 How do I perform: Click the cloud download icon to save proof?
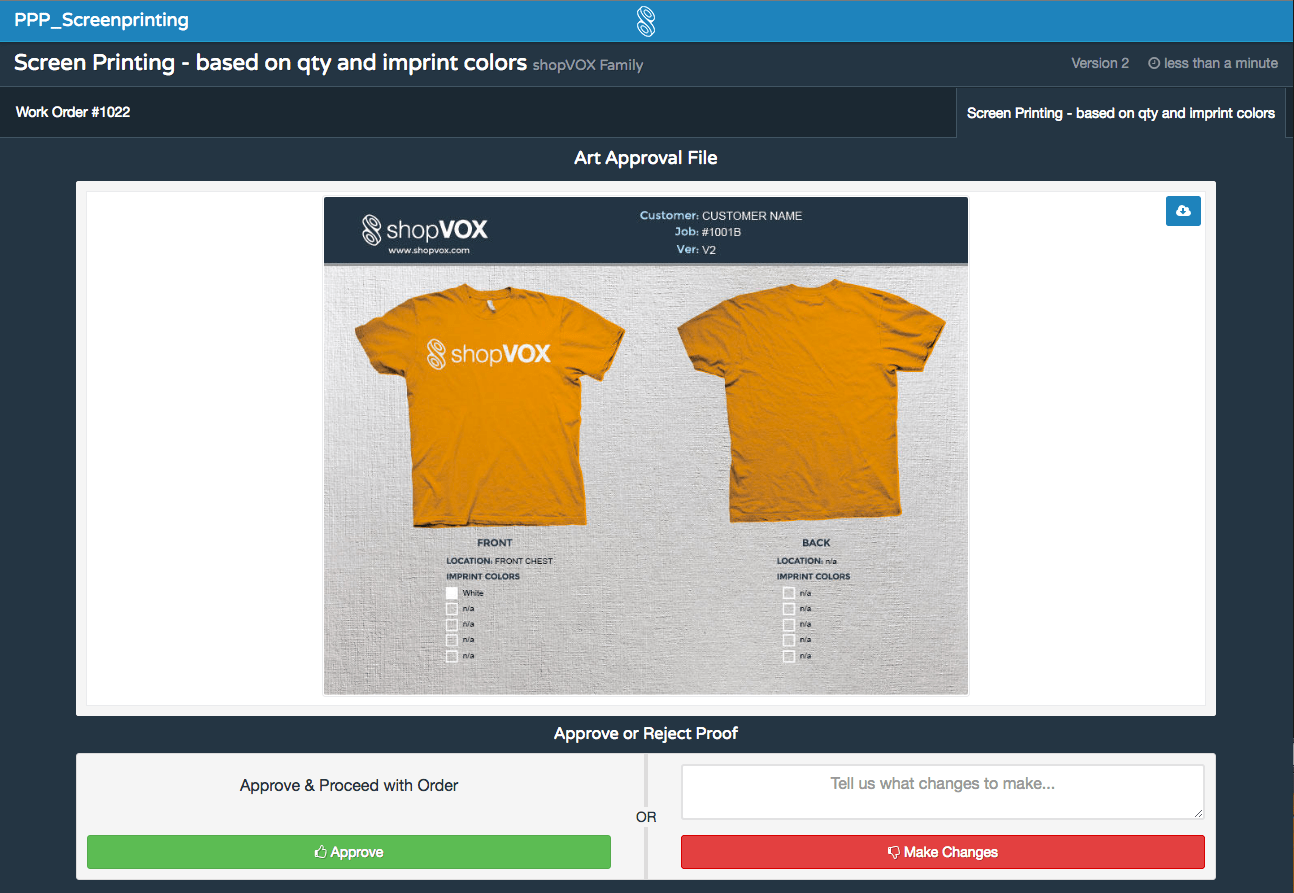[1183, 211]
